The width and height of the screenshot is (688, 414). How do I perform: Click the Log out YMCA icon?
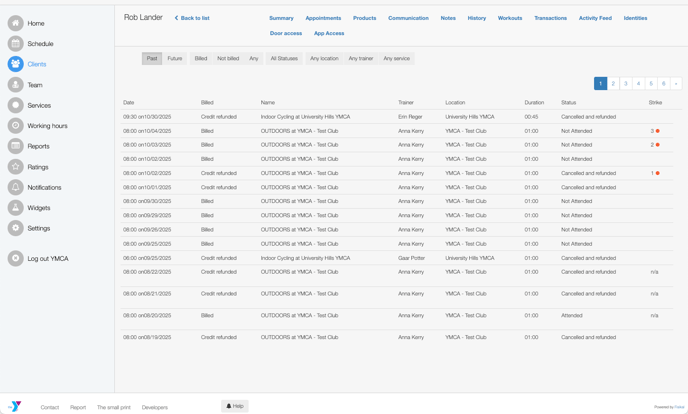15,259
